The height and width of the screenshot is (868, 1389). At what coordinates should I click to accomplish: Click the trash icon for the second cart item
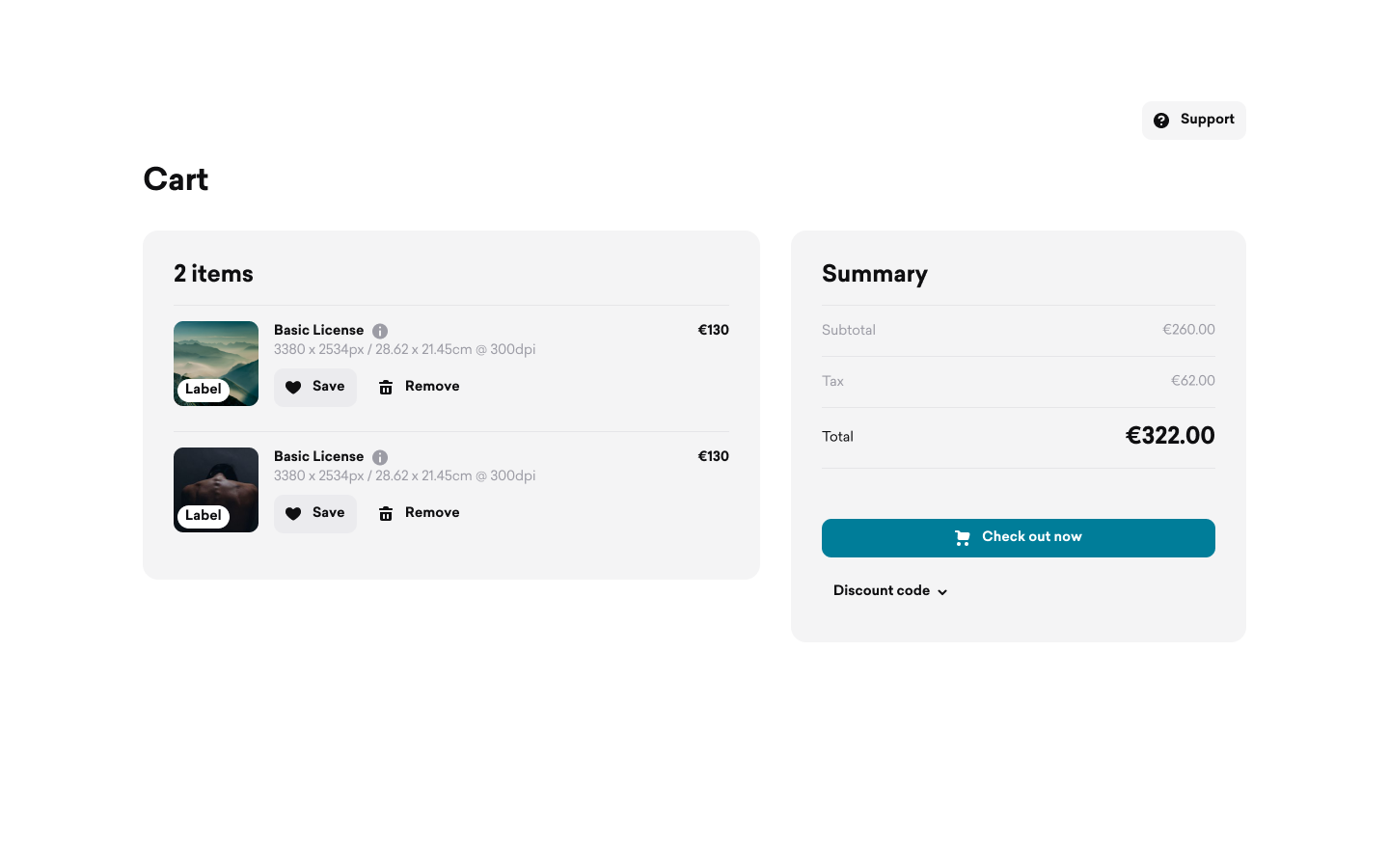click(x=386, y=514)
